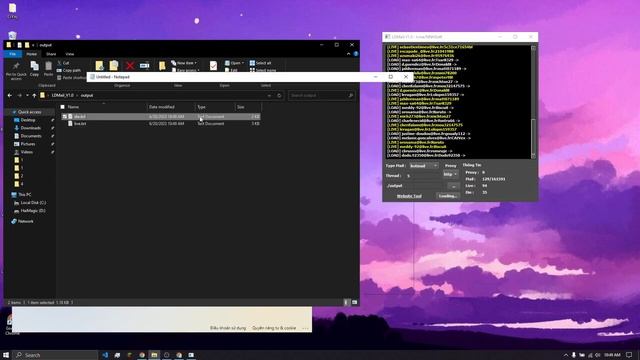Screen dimensions: 640x360
Task: Select Downloads in navigation pane
Action: pyautogui.click(x=31, y=128)
